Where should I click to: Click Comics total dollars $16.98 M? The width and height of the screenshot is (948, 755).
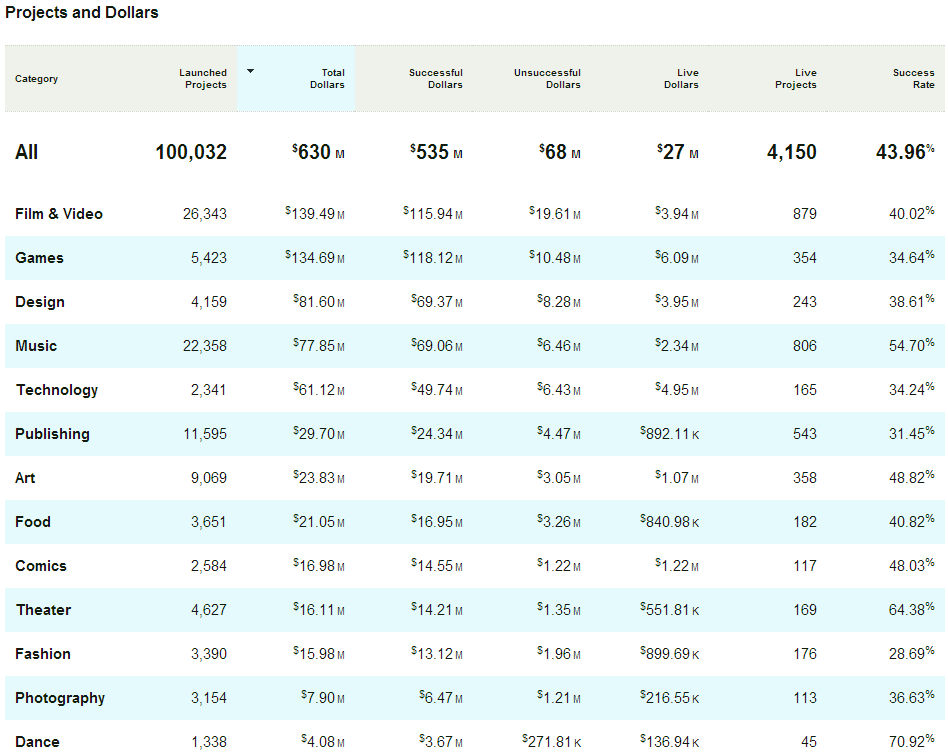click(319, 566)
